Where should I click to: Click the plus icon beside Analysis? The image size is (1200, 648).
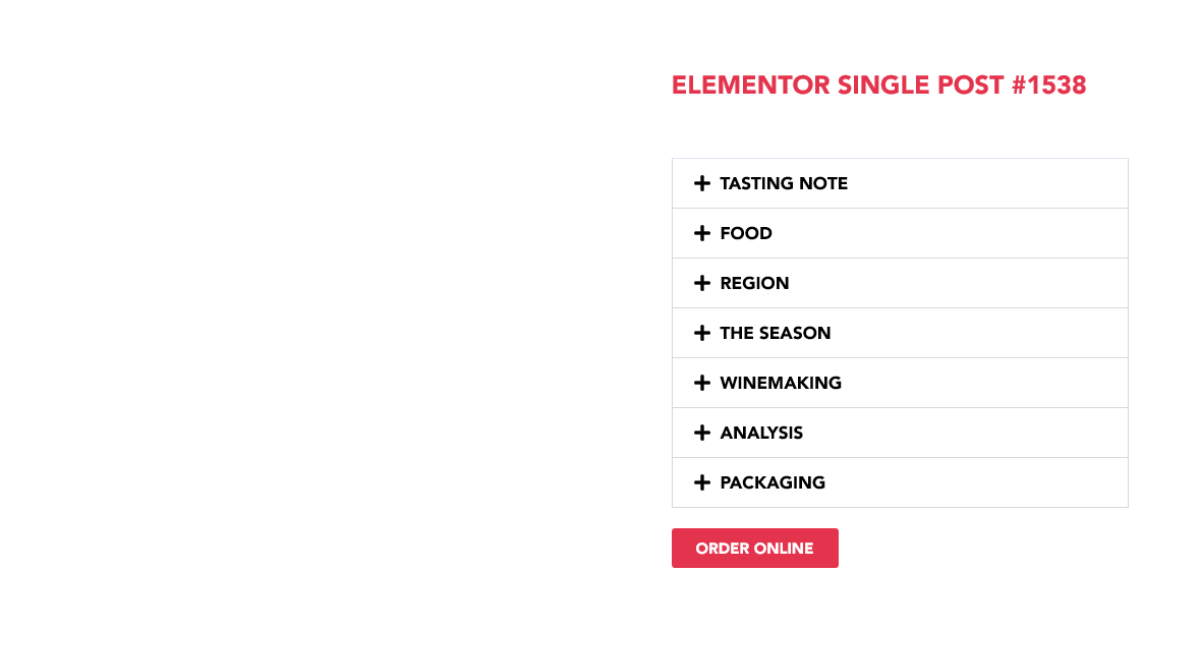pos(702,434)
